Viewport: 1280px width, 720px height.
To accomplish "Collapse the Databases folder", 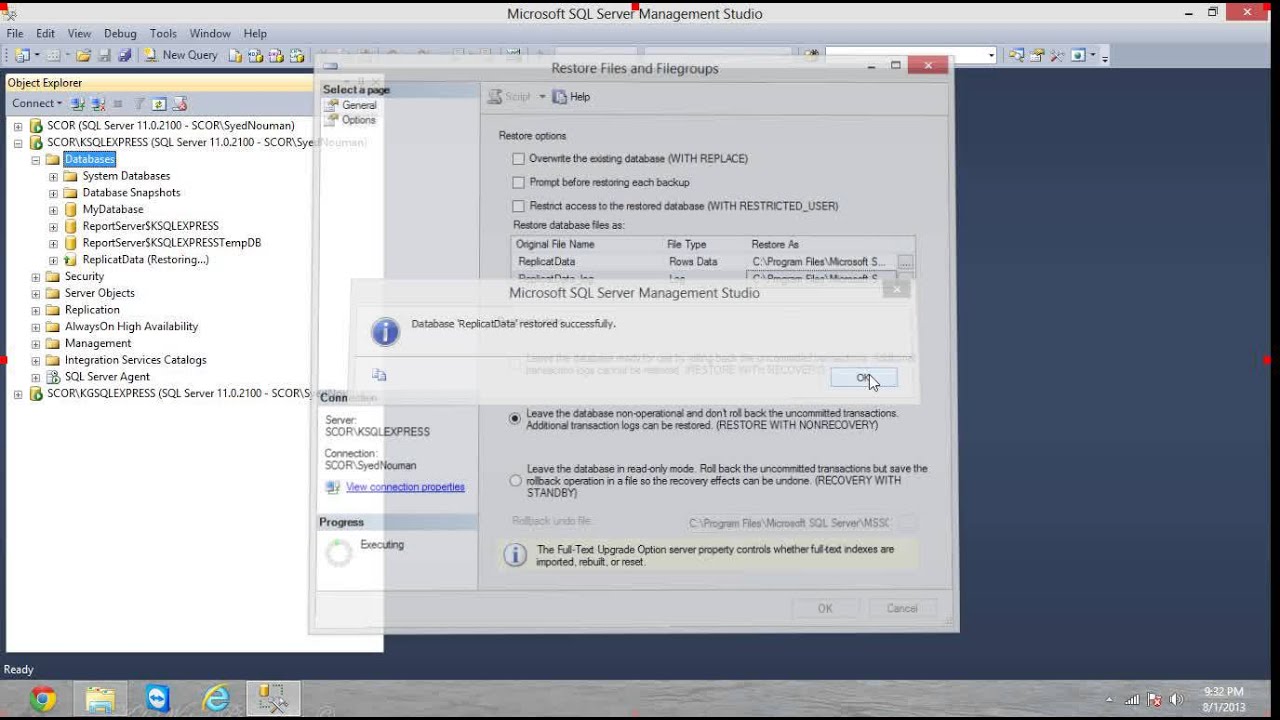I will point(36,160).
